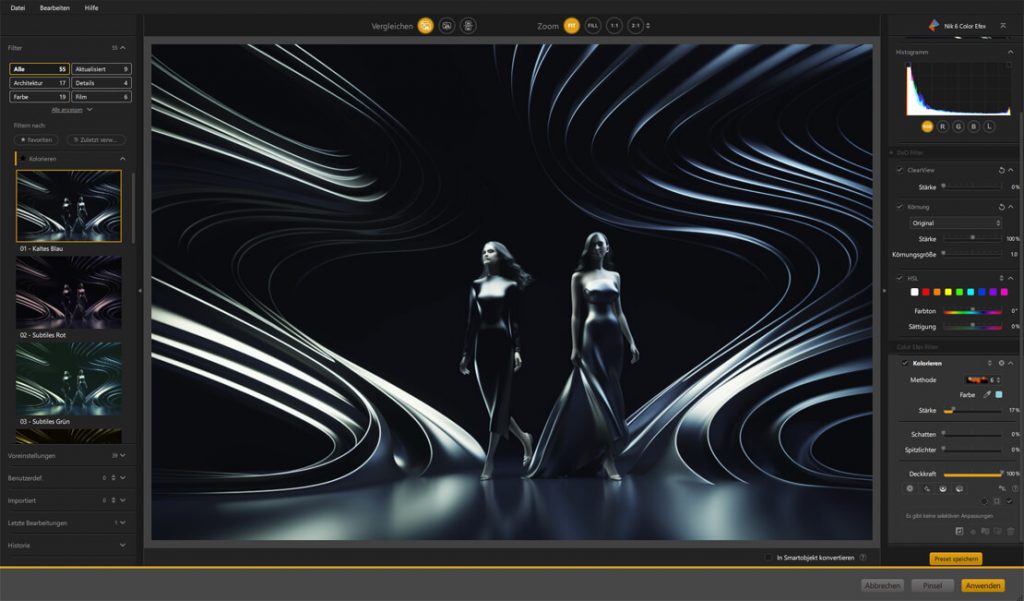Set zoom to 1:1
Screen dimensions: 1024x601
click(x=615, y=26)
